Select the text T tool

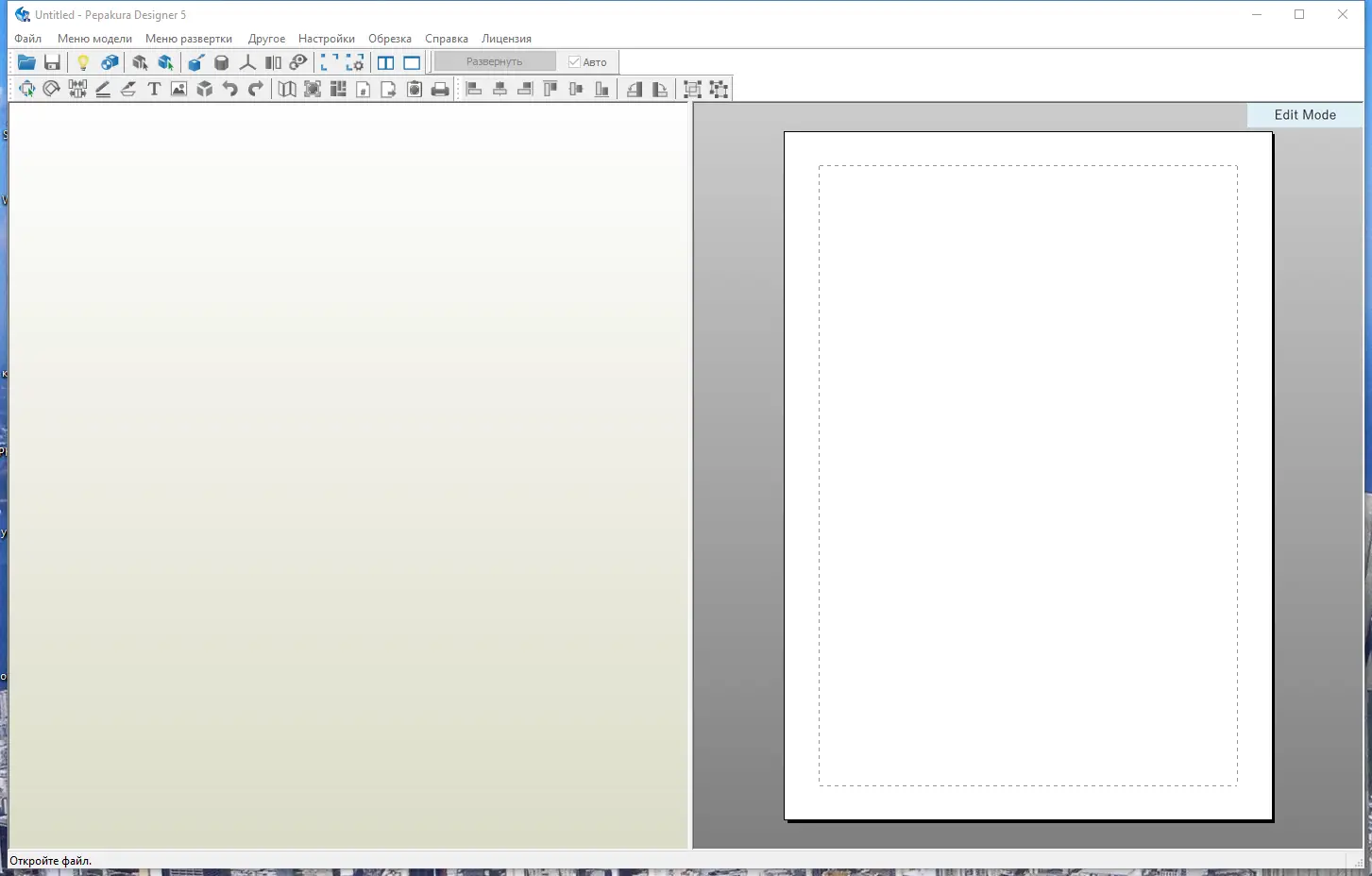click(x=154, y=89)
